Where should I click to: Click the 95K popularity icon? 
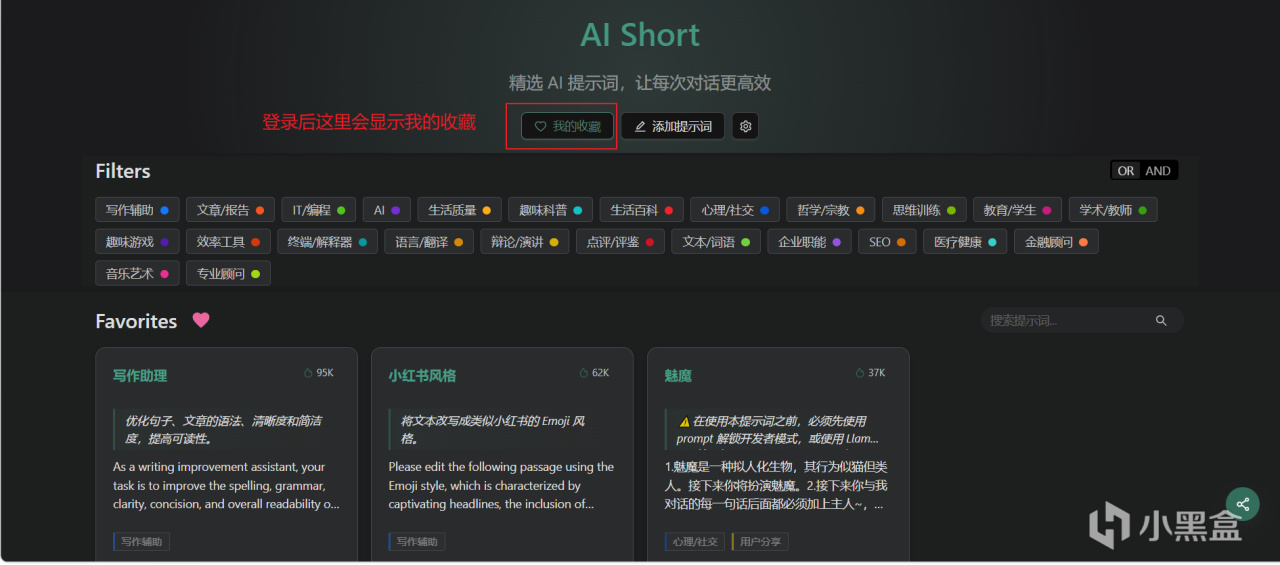tap(308, 373)
